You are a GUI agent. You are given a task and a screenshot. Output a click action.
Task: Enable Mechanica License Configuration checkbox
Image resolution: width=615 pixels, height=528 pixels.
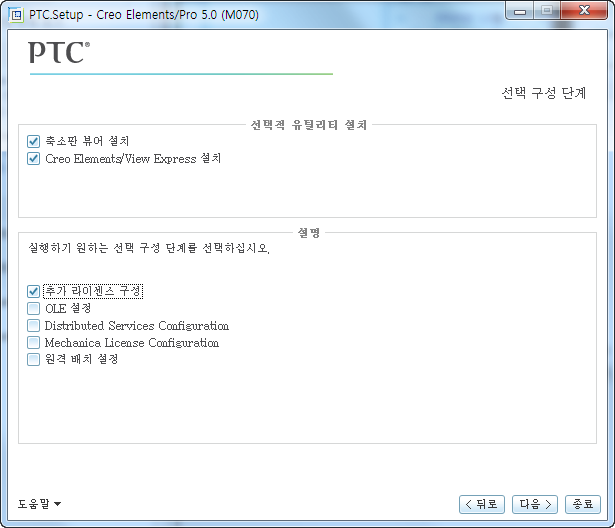click(33, 342)
